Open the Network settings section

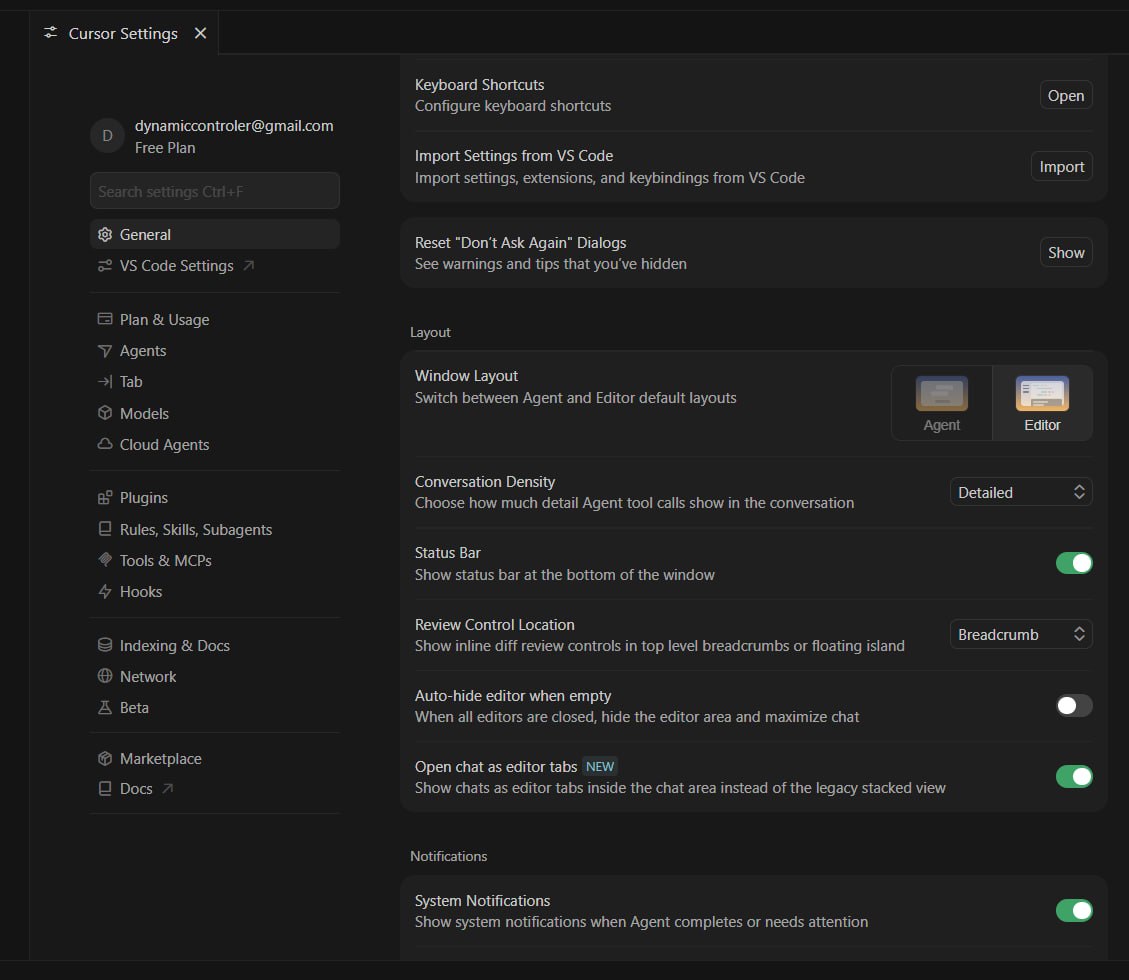click(215, 676)
